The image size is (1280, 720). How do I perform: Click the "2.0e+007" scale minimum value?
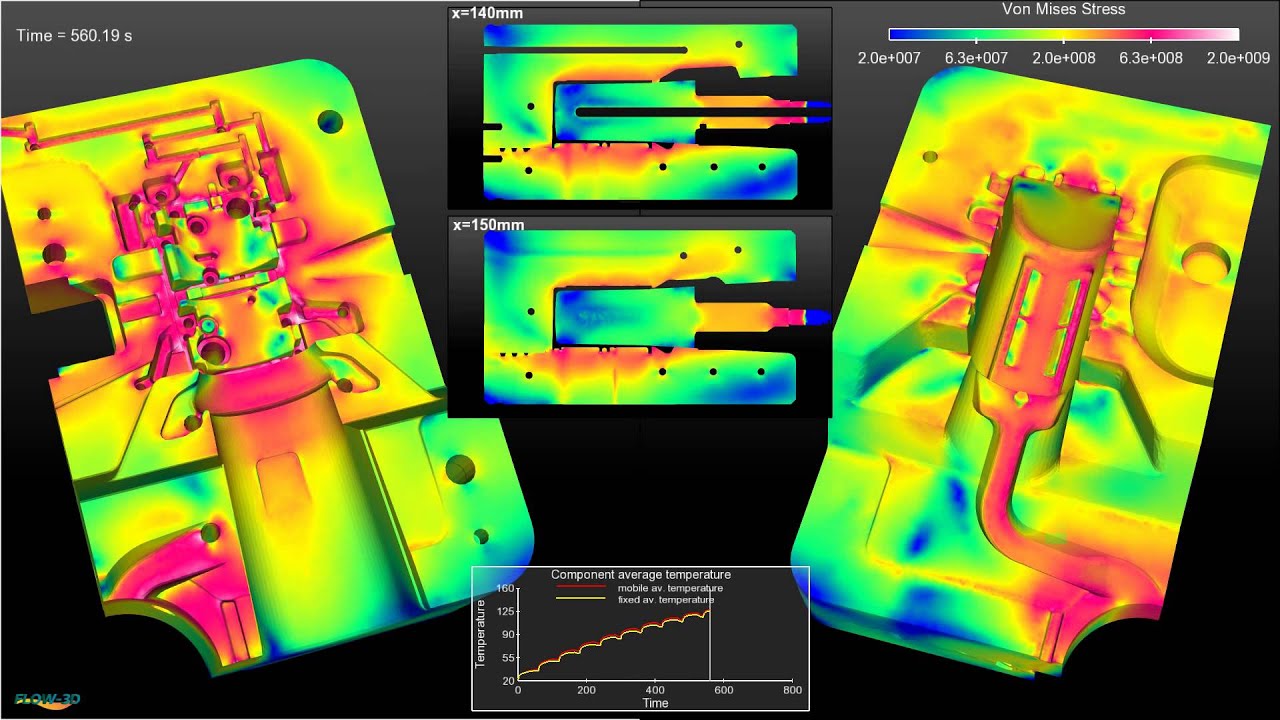coord(889,58)
